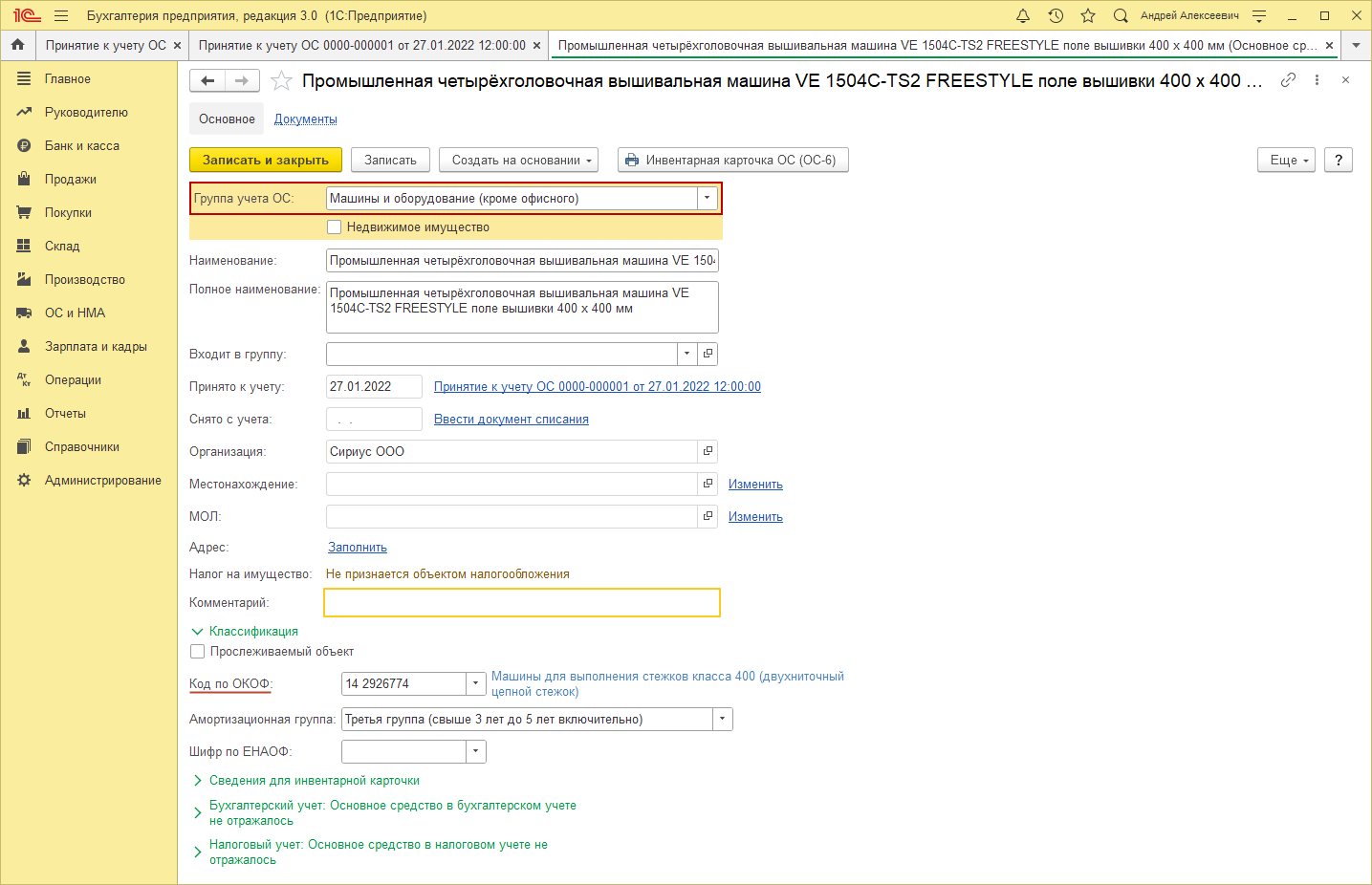Screen dimensions: 1372x885
Task: Select the Основное form tab
Action: pos(227,119)
